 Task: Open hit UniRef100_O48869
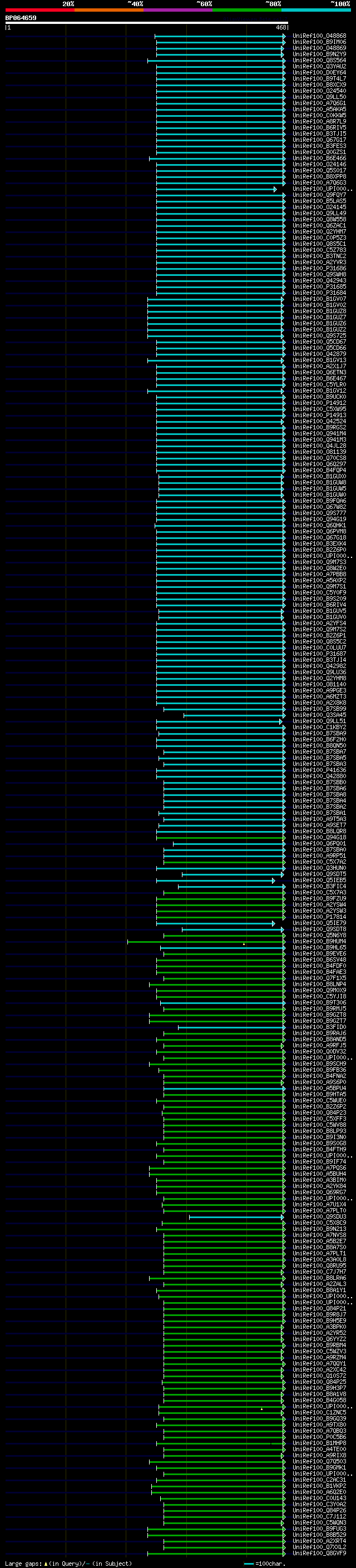click(x=319, y=48)
